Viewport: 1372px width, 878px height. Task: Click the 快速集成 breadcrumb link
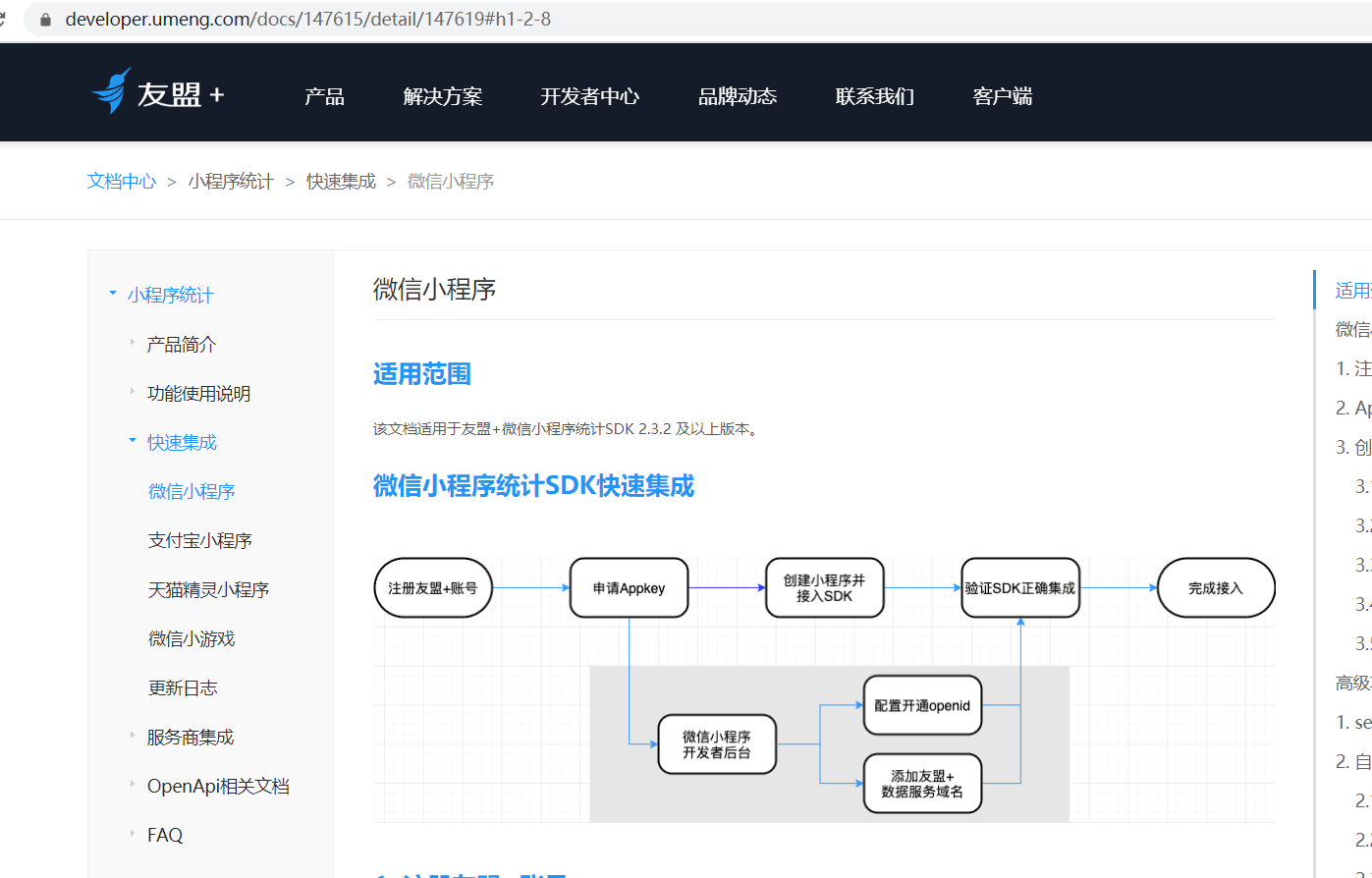341,181
